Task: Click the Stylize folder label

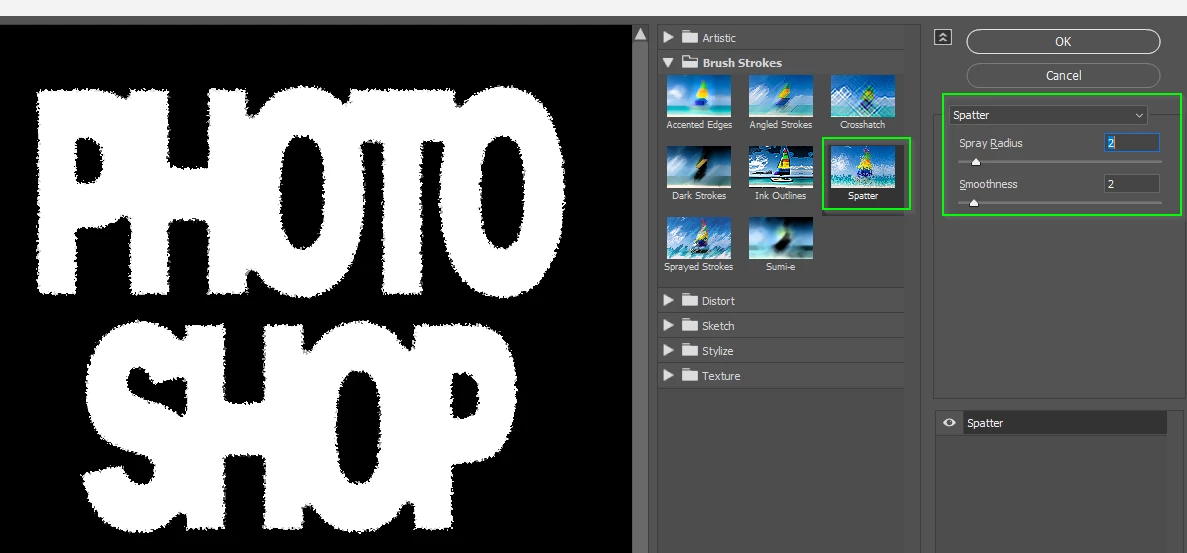Action: pos(718,351)
